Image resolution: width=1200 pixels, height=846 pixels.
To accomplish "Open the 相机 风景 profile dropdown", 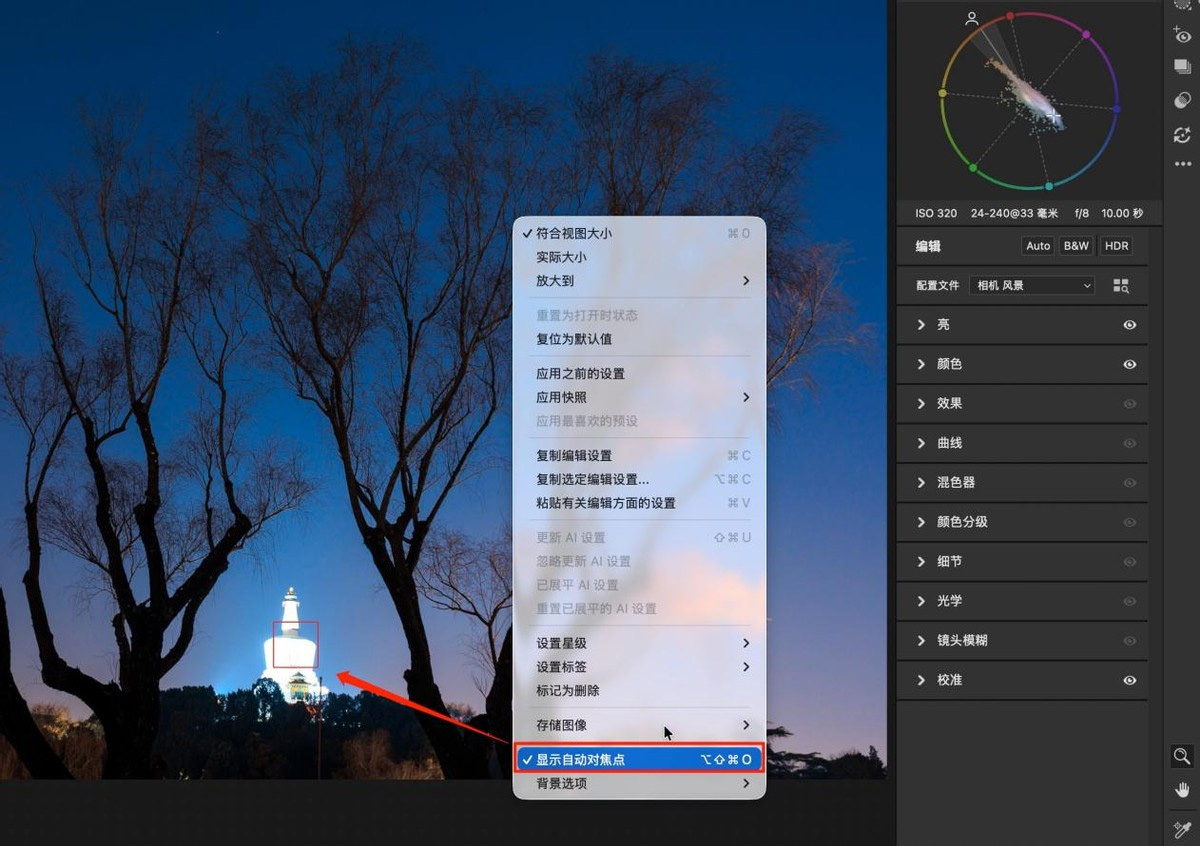I will [x=1032, y=286].
